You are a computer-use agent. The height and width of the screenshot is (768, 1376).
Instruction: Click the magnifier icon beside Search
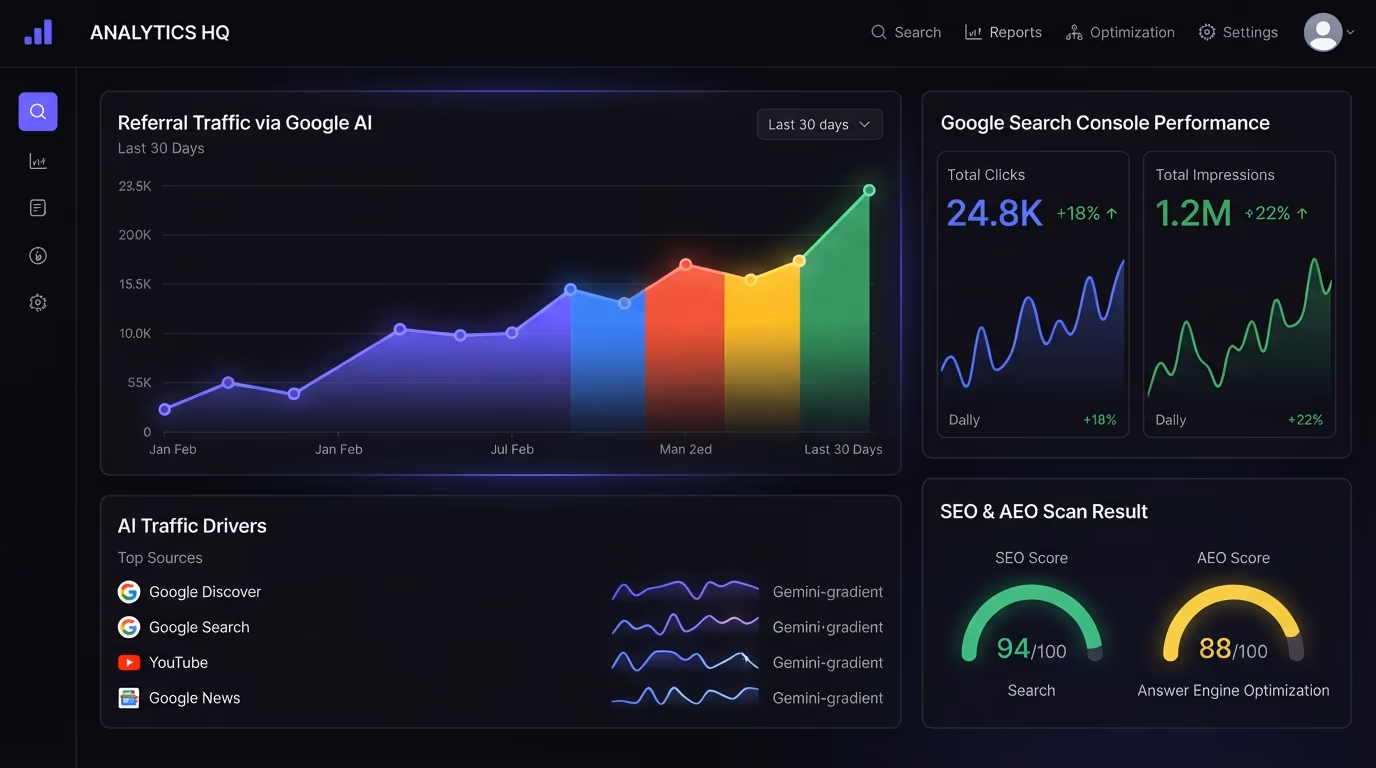(879, 32)
